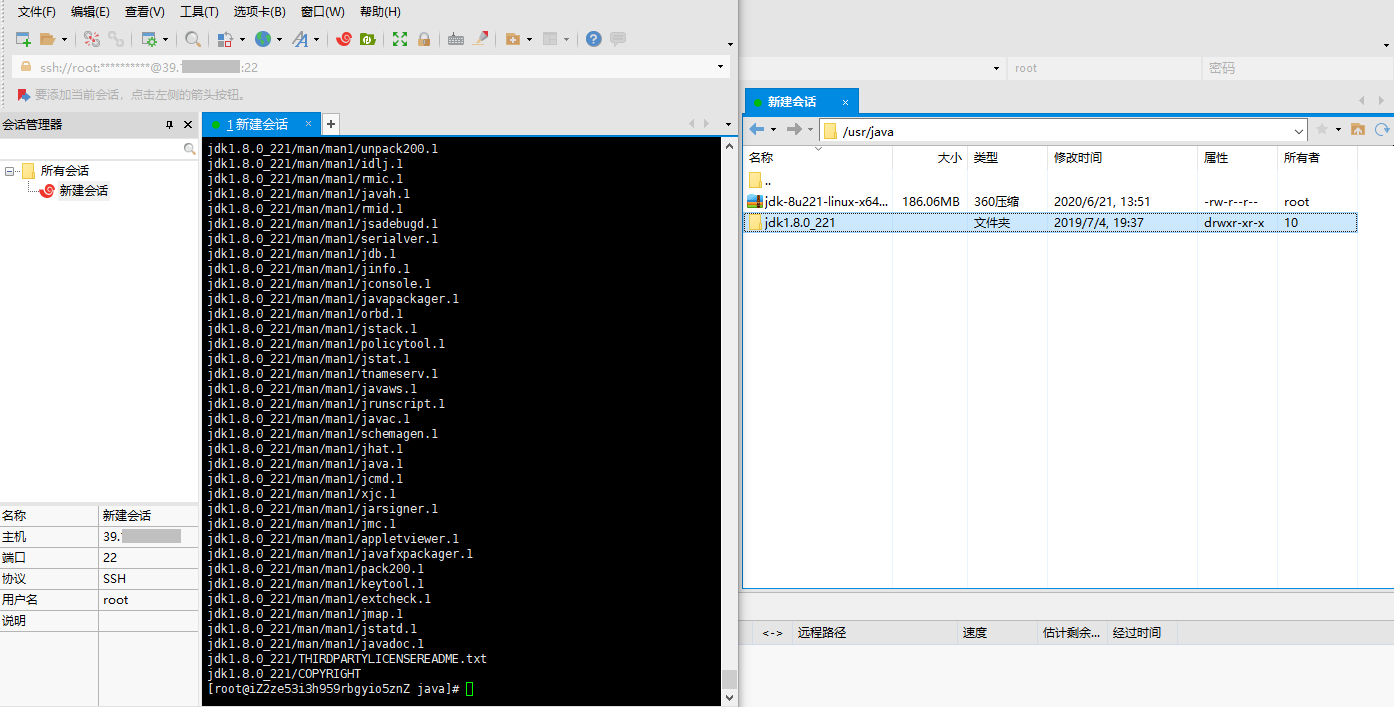Close the session manager panel
1394x707 pixels.
click(187, 125)
